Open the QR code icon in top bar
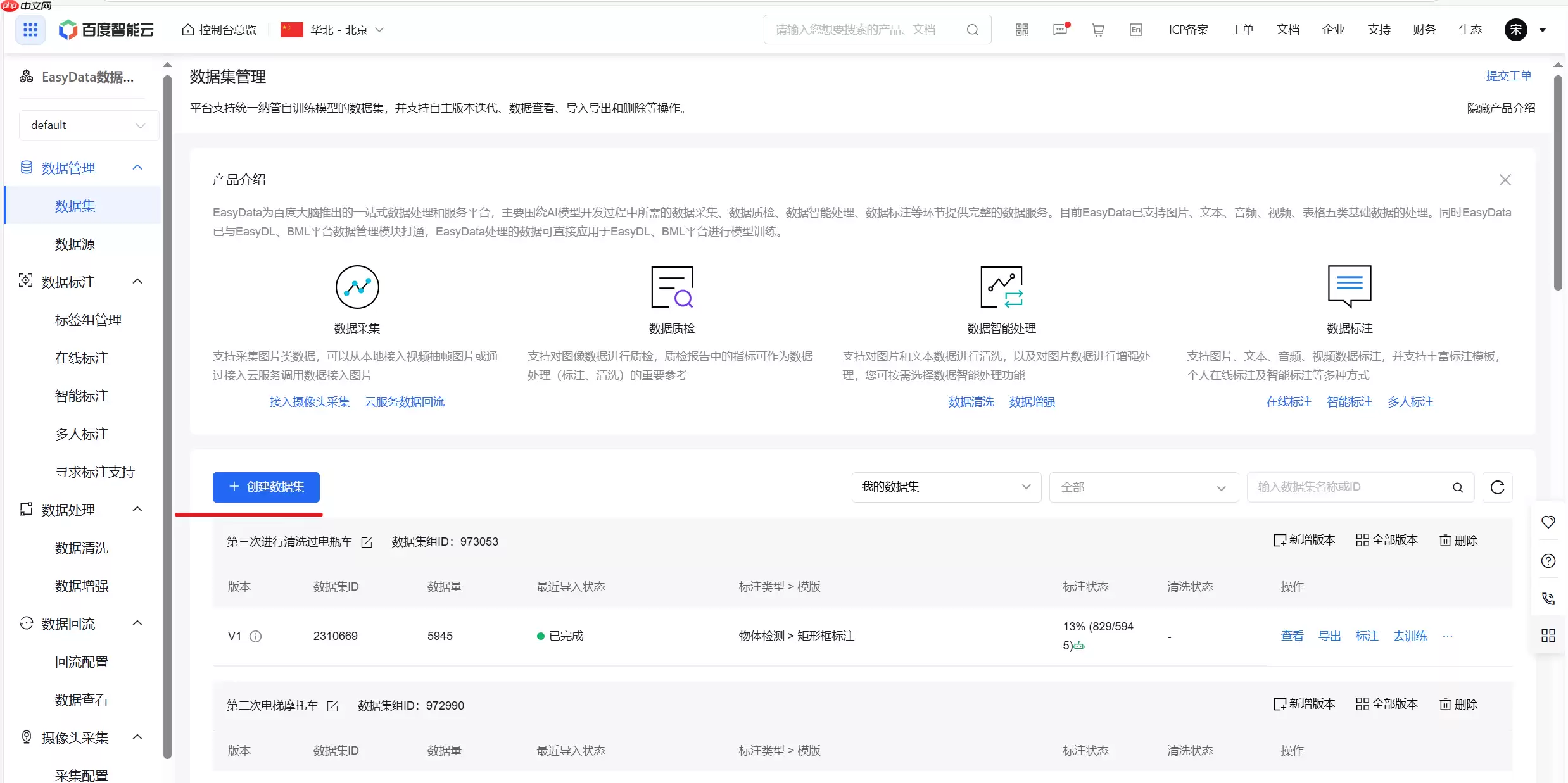 [x=1021, y=29]
